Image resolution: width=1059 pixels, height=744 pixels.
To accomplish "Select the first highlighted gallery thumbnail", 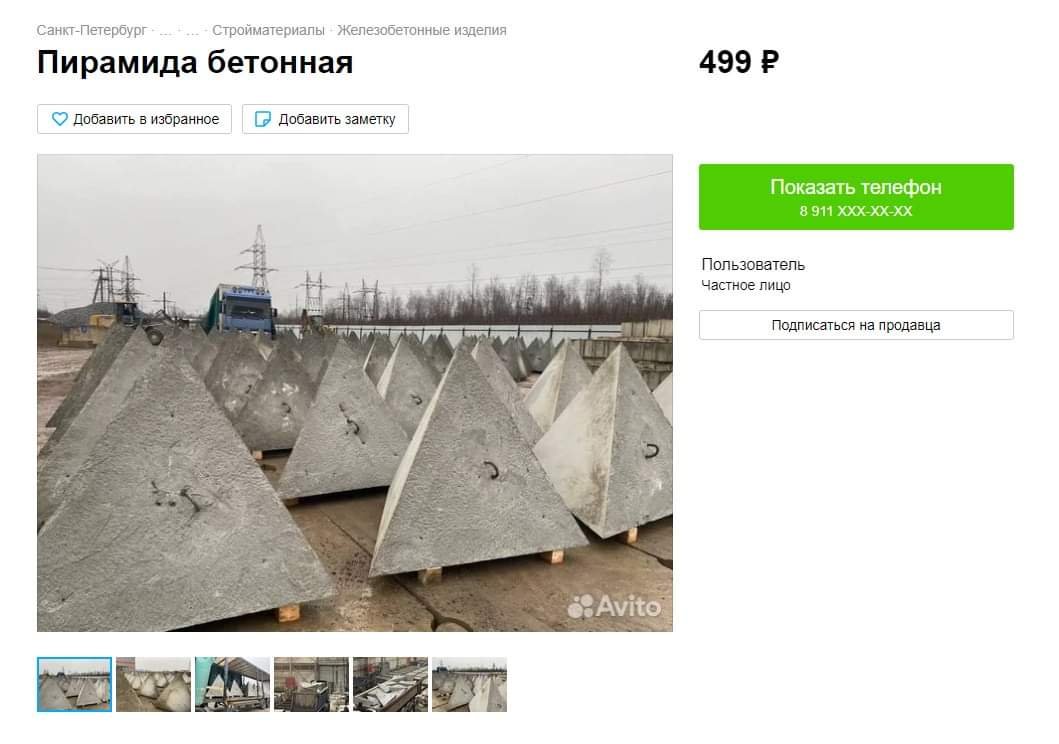I will 74,684.
